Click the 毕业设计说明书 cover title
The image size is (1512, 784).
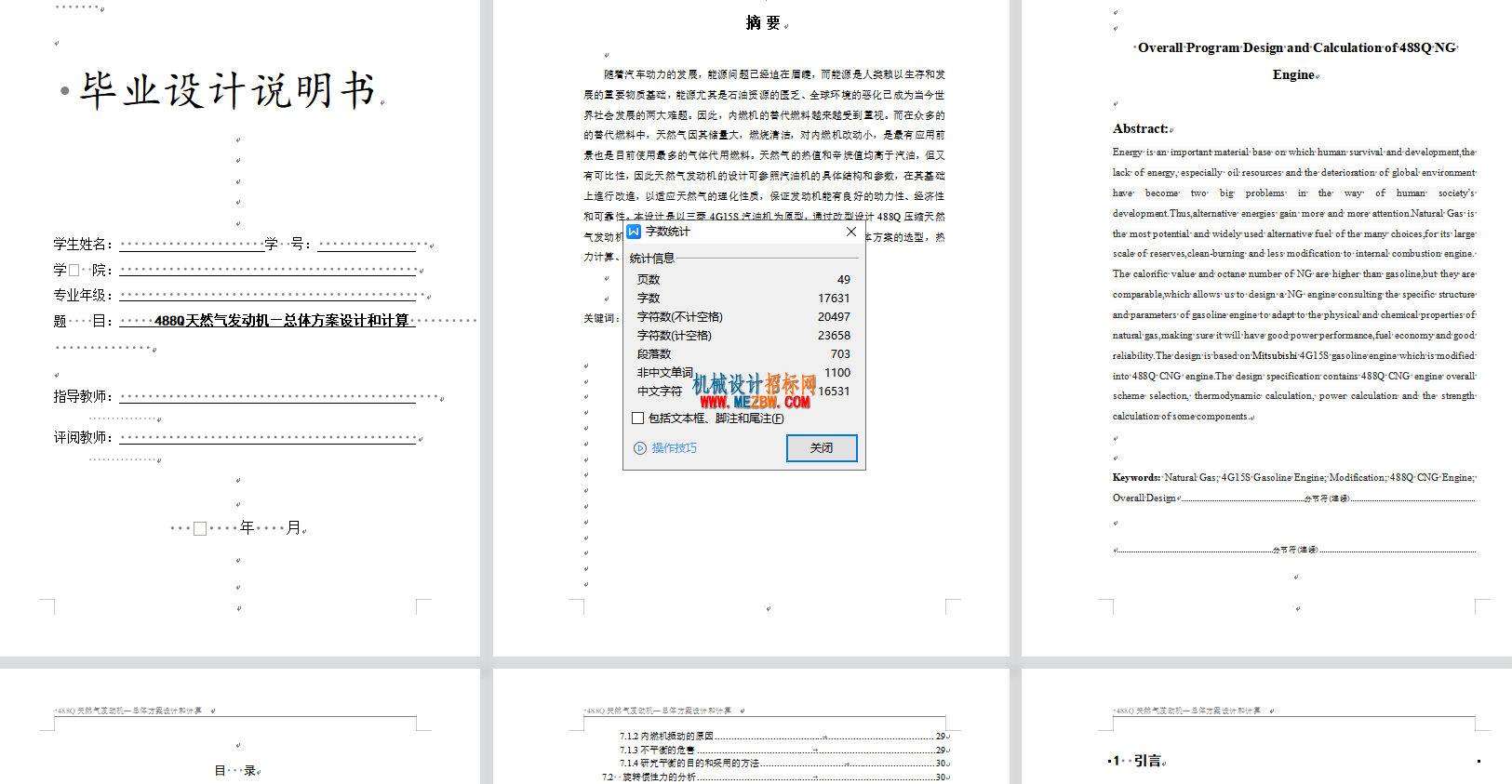[x=228, y=90]
